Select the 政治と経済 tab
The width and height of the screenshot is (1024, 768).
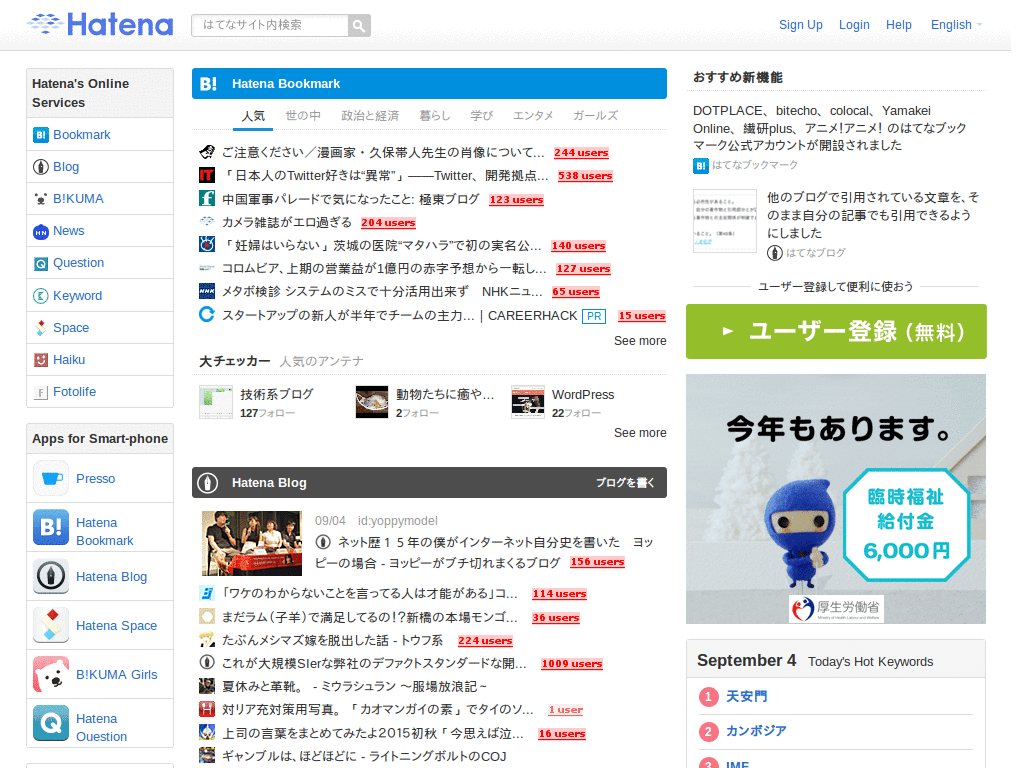pyautogui.click(x=370, y=116)
